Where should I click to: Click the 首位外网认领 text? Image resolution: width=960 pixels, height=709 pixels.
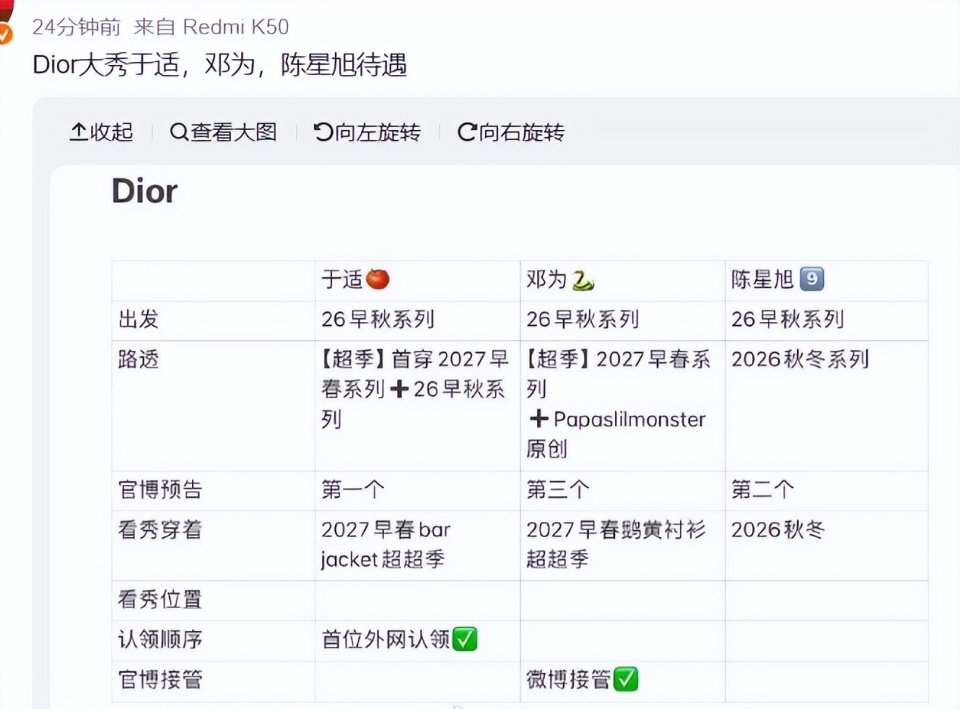pos(386,639)
